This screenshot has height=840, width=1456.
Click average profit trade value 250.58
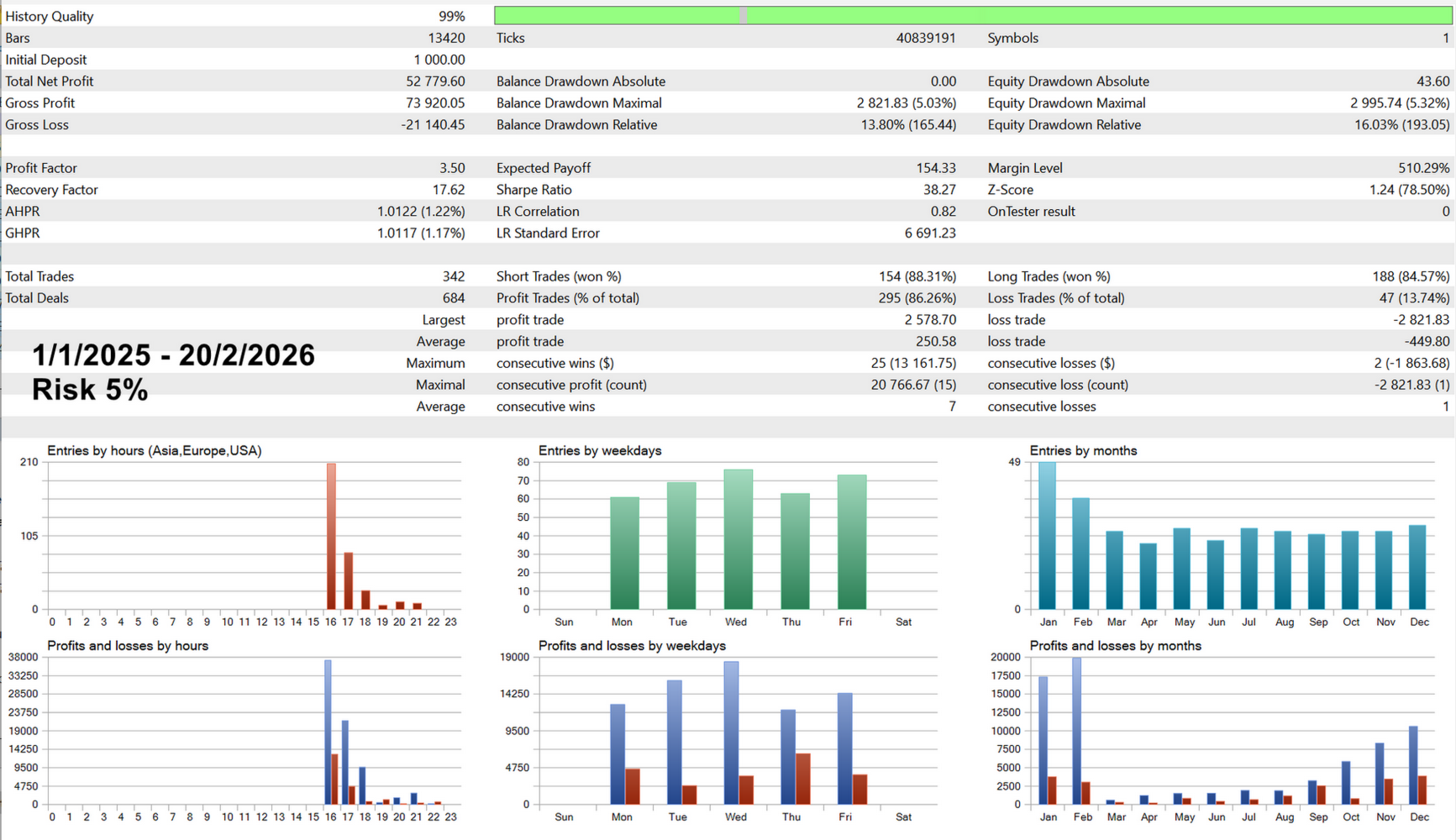coord(936,342)
